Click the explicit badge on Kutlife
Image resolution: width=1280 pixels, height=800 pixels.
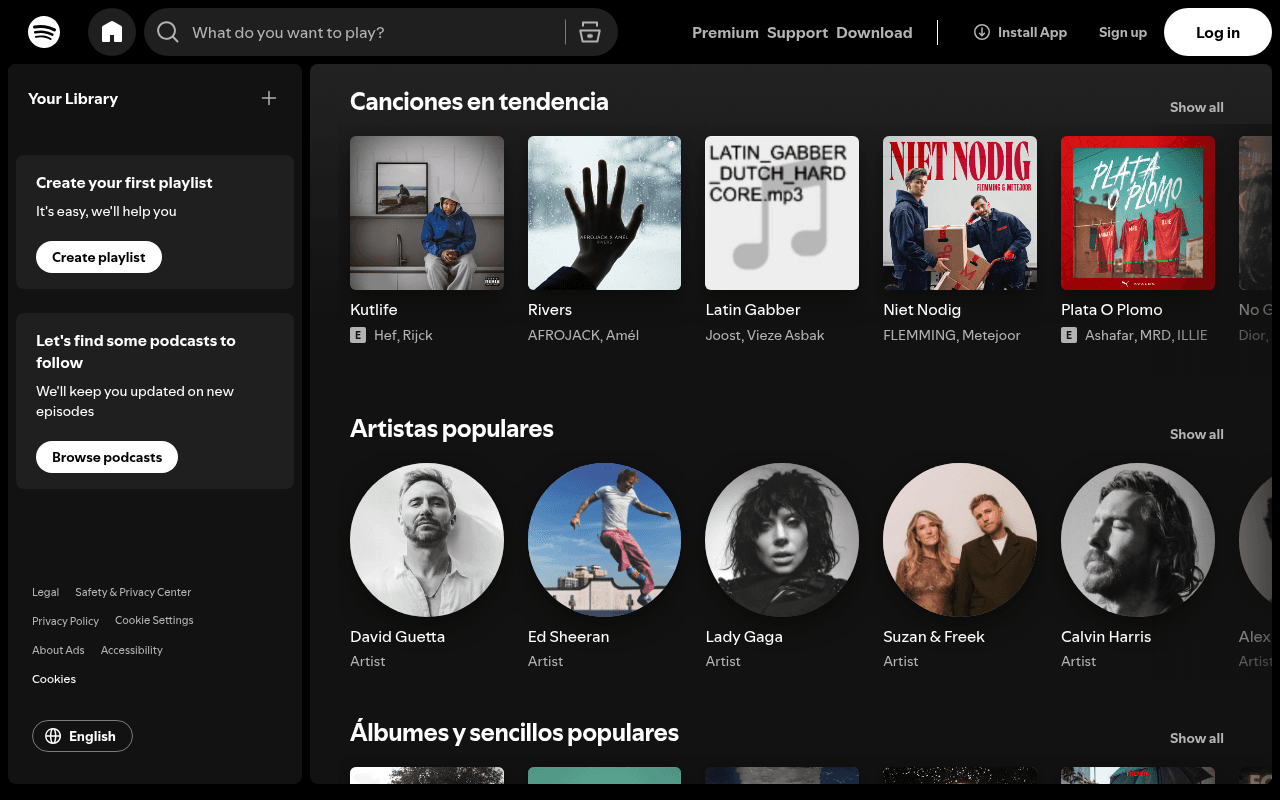(358, 335)
